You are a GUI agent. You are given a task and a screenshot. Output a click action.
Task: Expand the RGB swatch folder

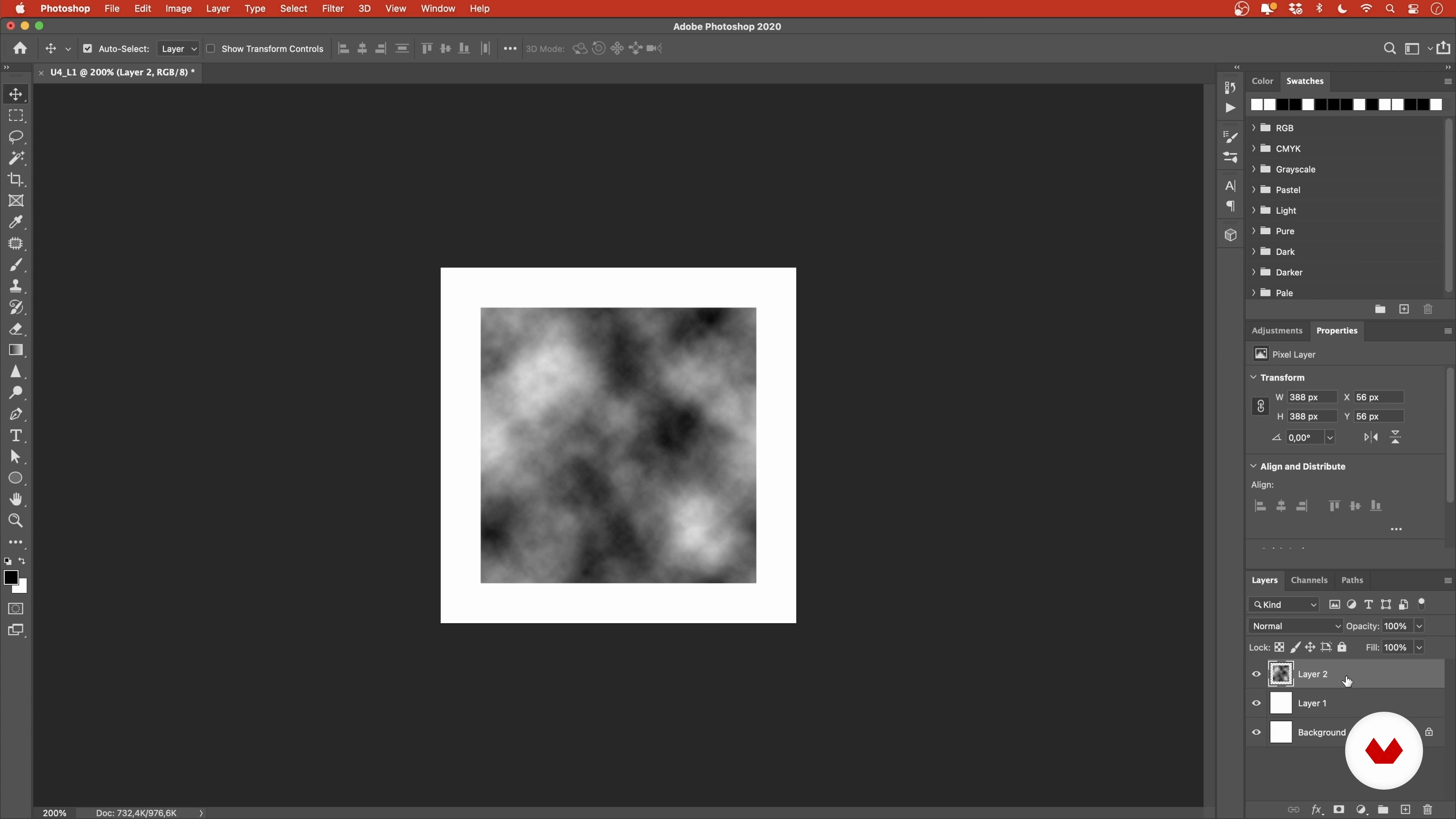(x=1254, y=128)
